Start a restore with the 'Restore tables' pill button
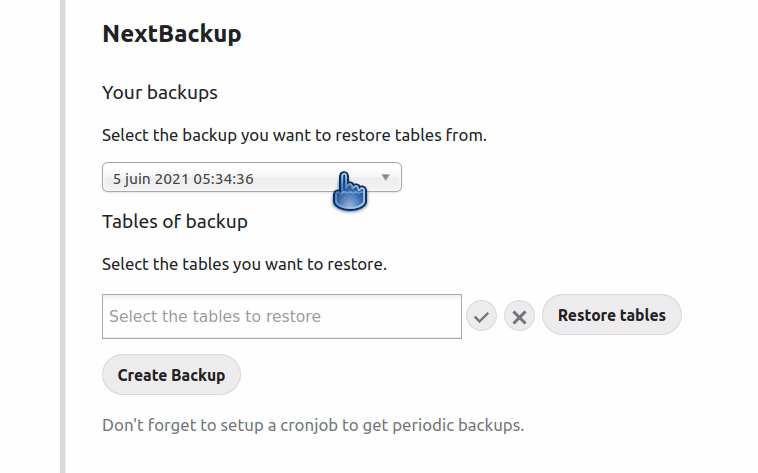The width and height of the screenshot is (758, 473). 612,315
